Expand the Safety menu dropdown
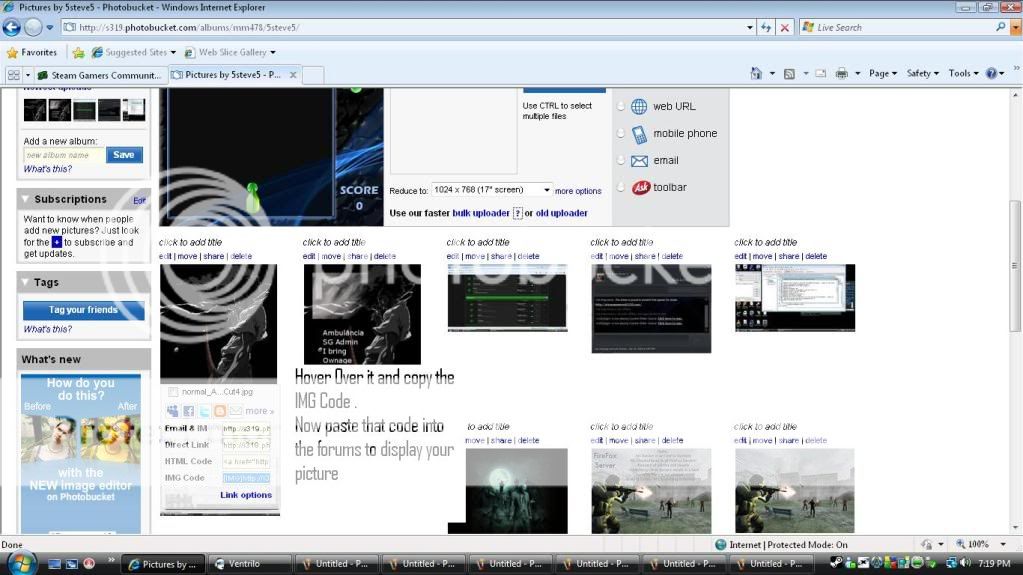The width and height of the screenshot is (1023, 575). click(x=922, y=73)
